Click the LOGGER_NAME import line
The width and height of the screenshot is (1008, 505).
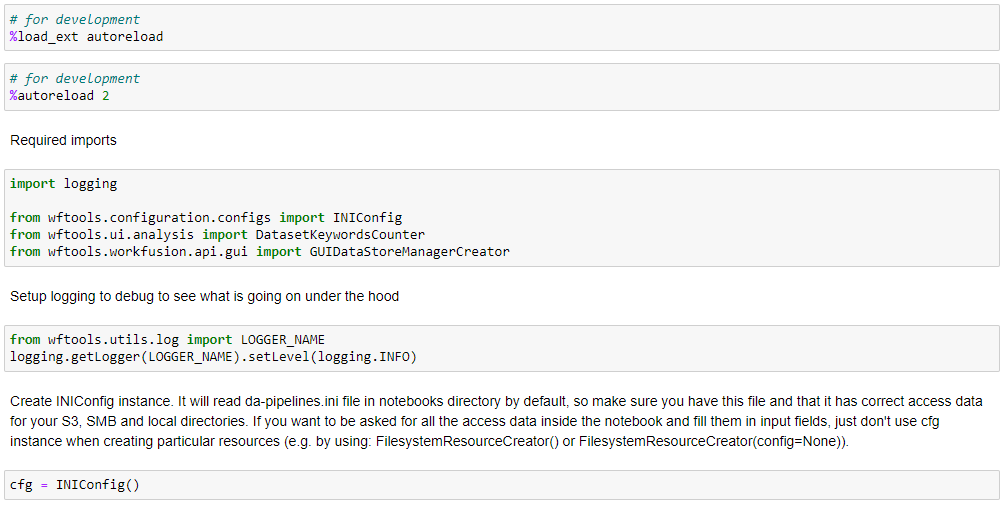[167, 339]
